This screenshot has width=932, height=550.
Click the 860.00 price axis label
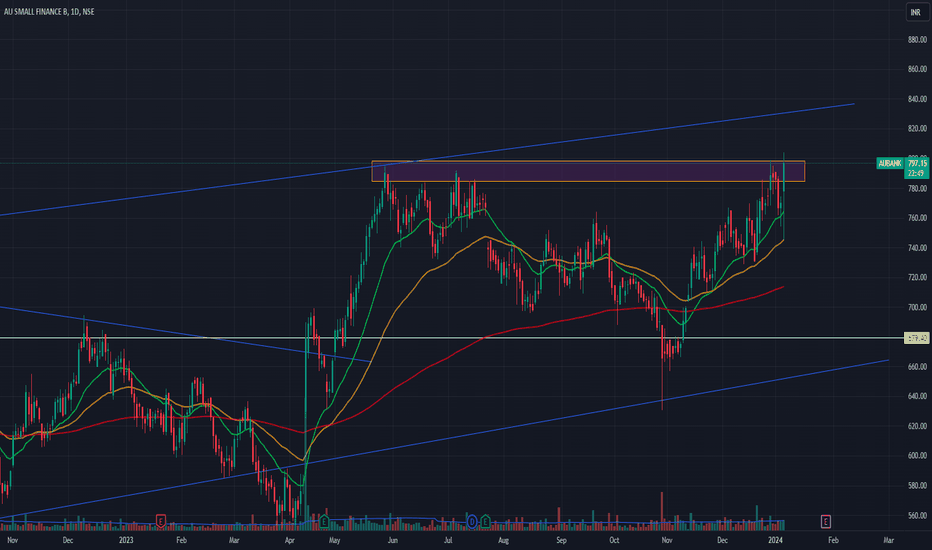click(917, 70)
